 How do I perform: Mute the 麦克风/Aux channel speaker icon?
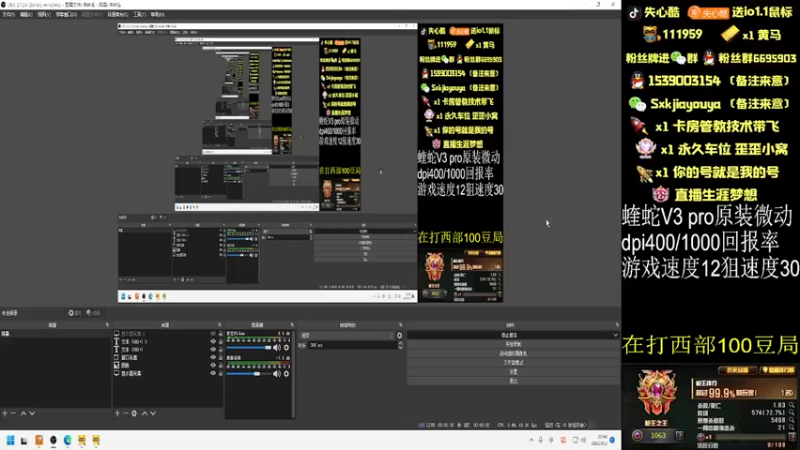277,347
